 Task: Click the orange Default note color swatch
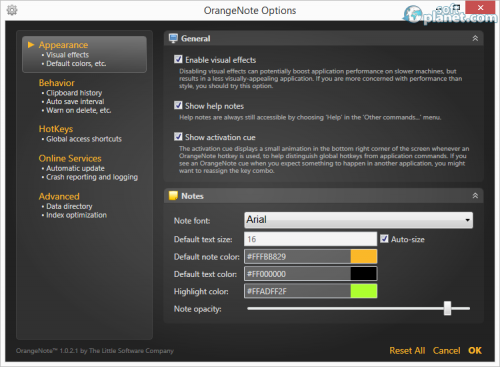pyautogui.click(x=364, y=257)
